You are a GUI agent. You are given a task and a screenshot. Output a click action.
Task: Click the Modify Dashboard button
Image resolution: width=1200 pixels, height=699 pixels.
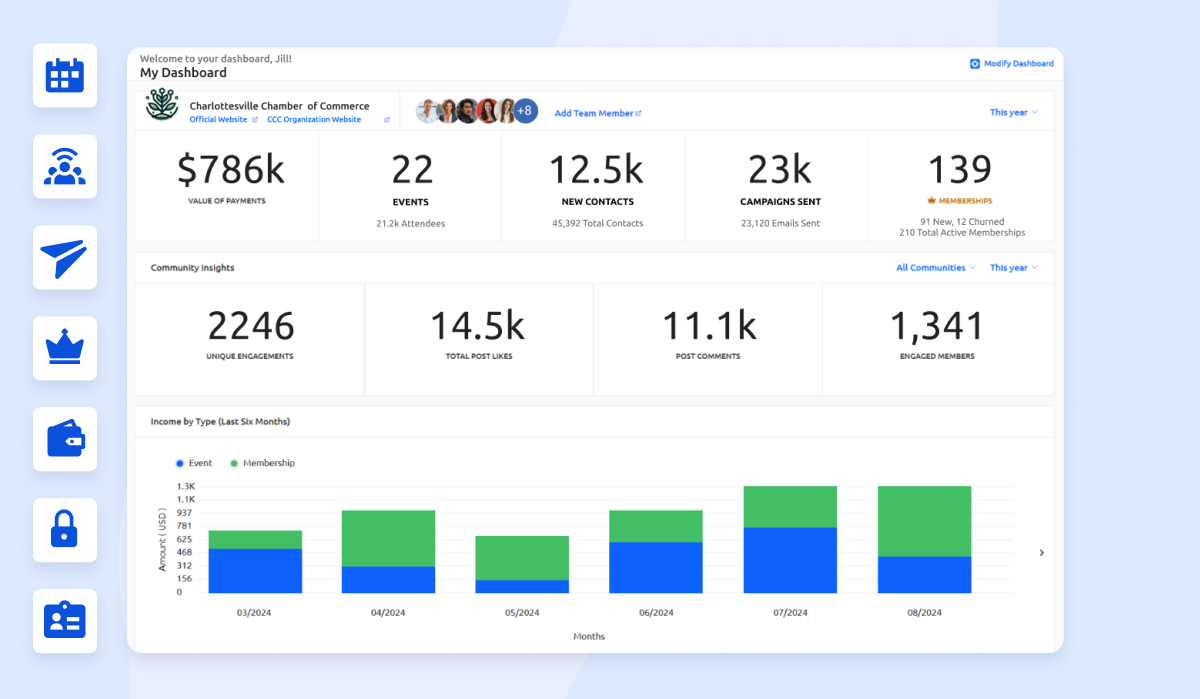tap(1011, 64)
